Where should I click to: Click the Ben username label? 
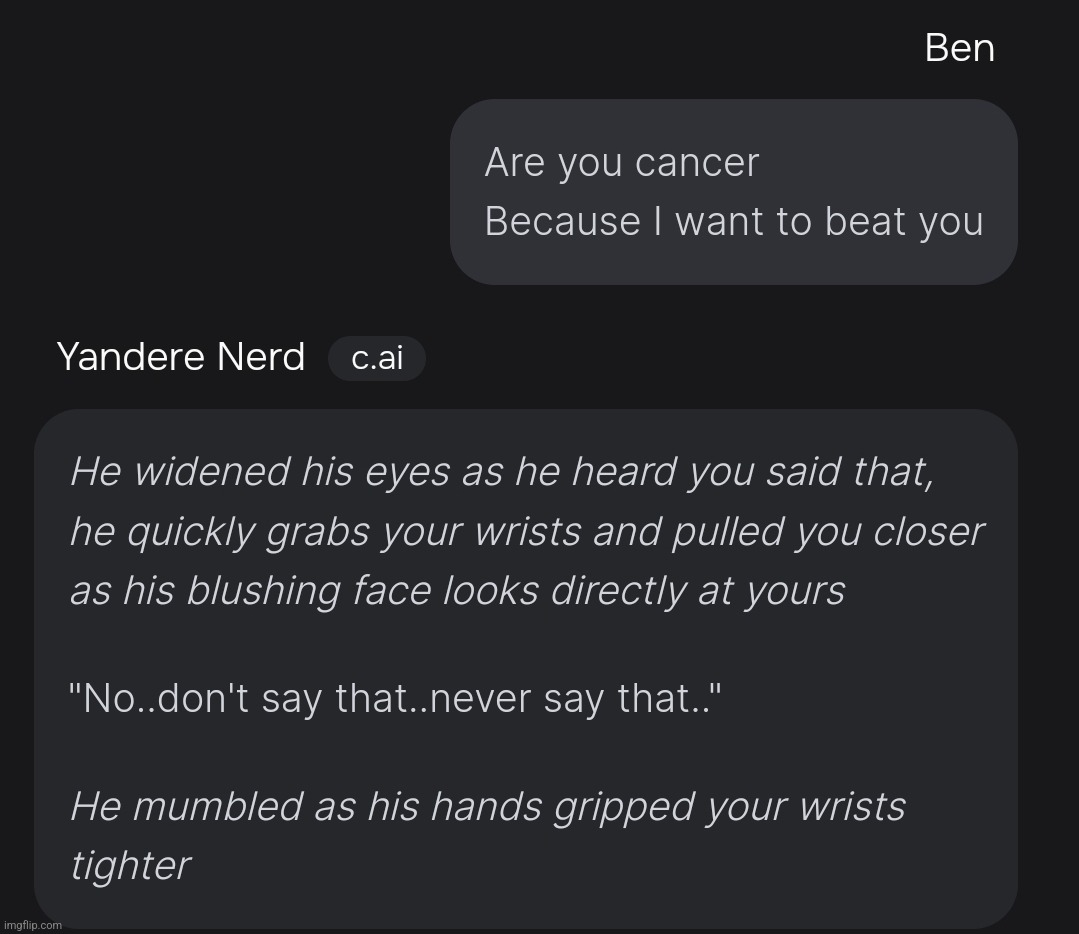959,48
